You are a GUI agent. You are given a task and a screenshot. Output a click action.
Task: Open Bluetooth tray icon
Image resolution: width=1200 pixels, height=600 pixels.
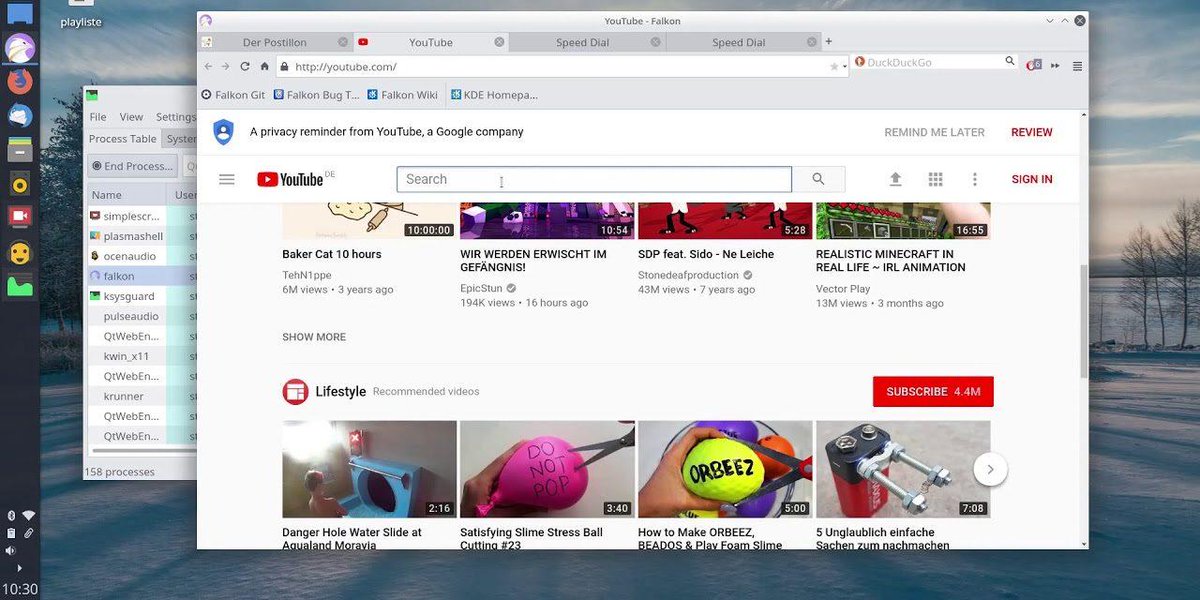[x=12, y=515]
